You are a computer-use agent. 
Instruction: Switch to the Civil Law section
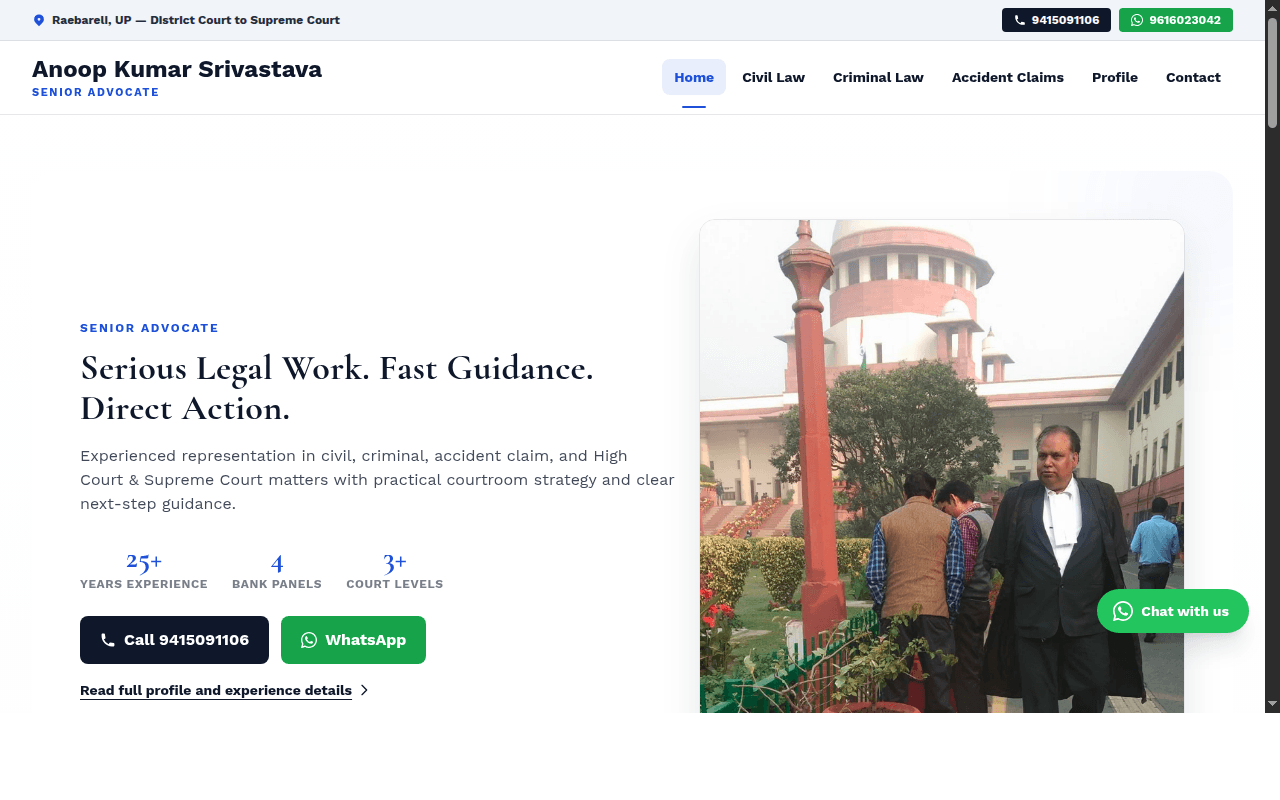pyautogui.click(x=773, y=77)
